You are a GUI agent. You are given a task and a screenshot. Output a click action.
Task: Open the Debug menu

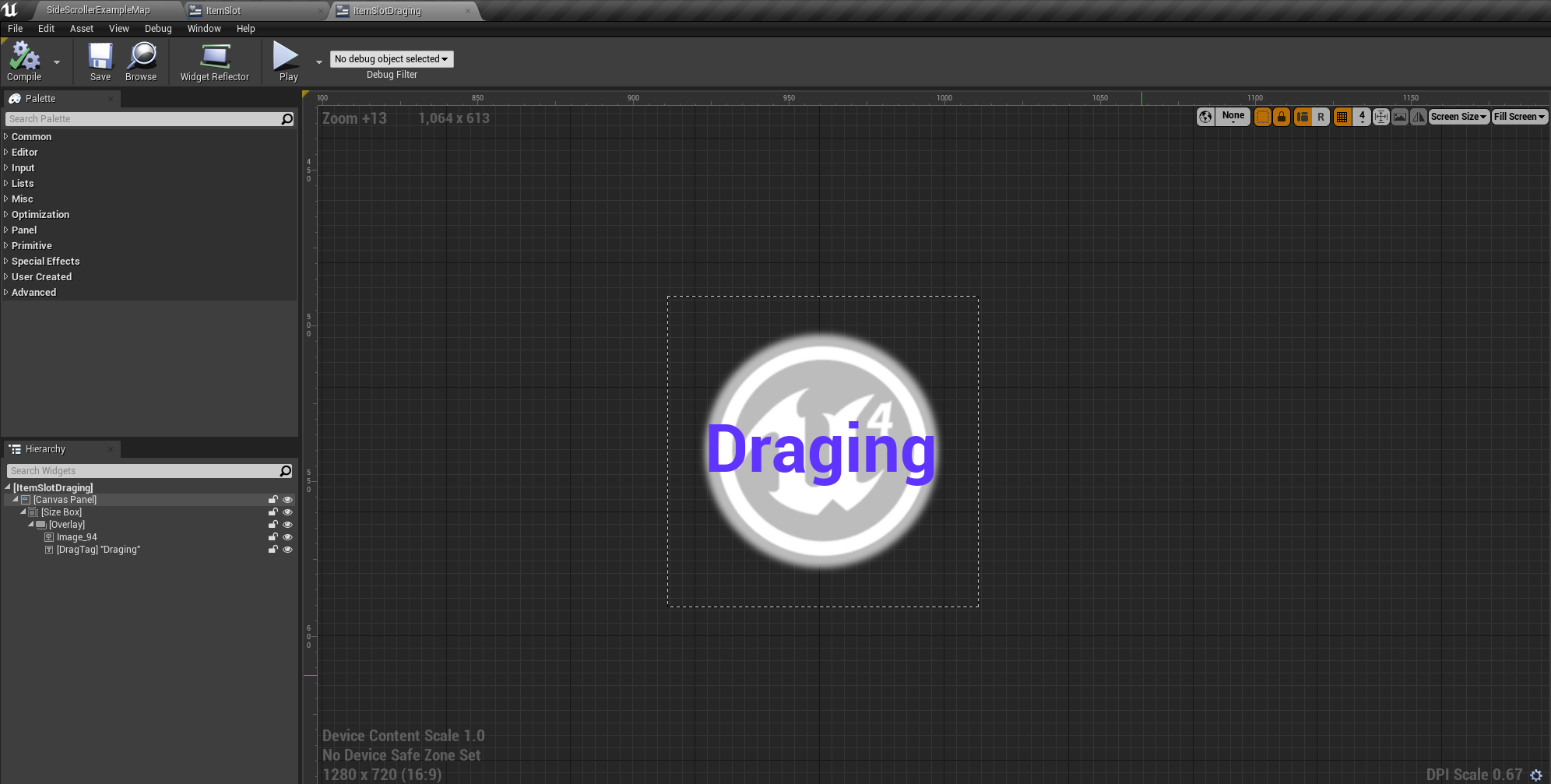point(158,29)
